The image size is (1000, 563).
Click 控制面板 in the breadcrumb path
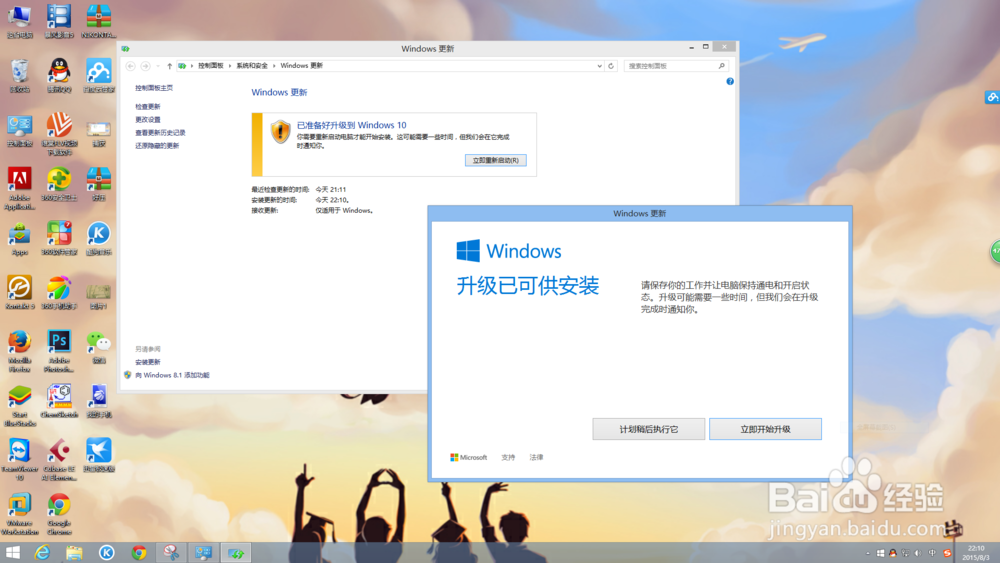point(210,66)
